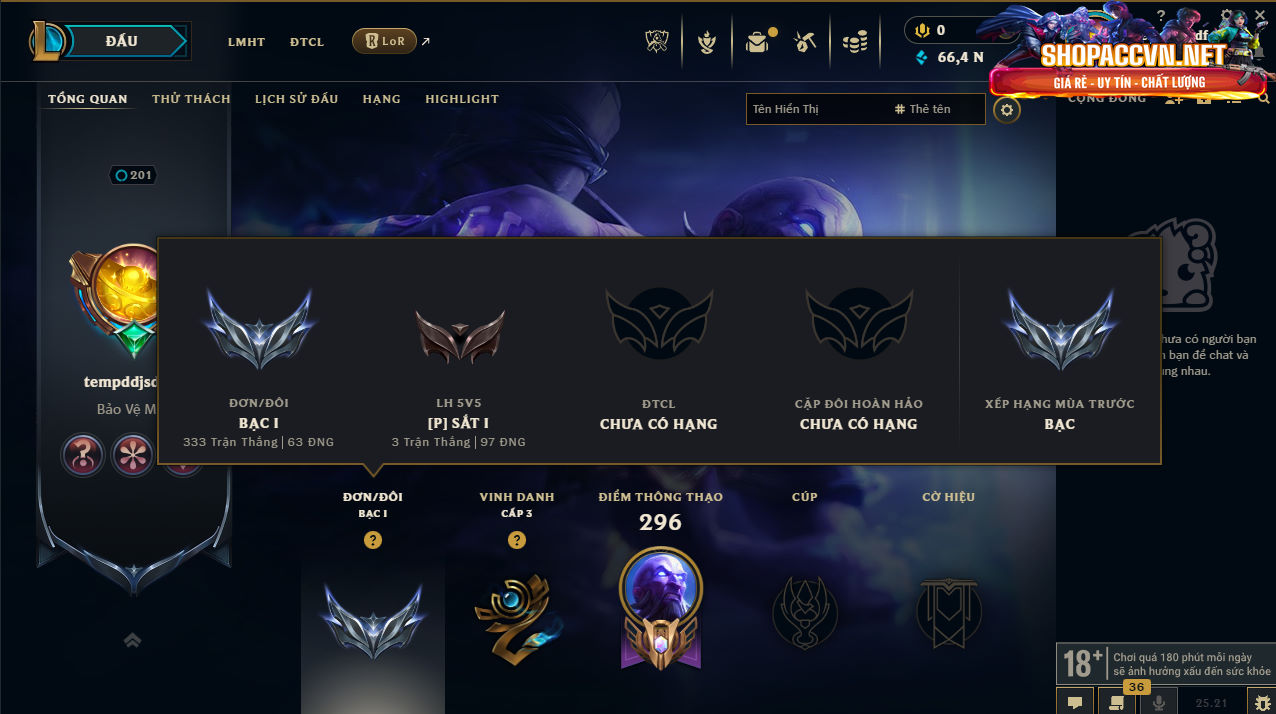This screenshot has width=1276, height=714.
Task: Click the Cúp trophy emblem slot
Action: (x=804, y=612)
